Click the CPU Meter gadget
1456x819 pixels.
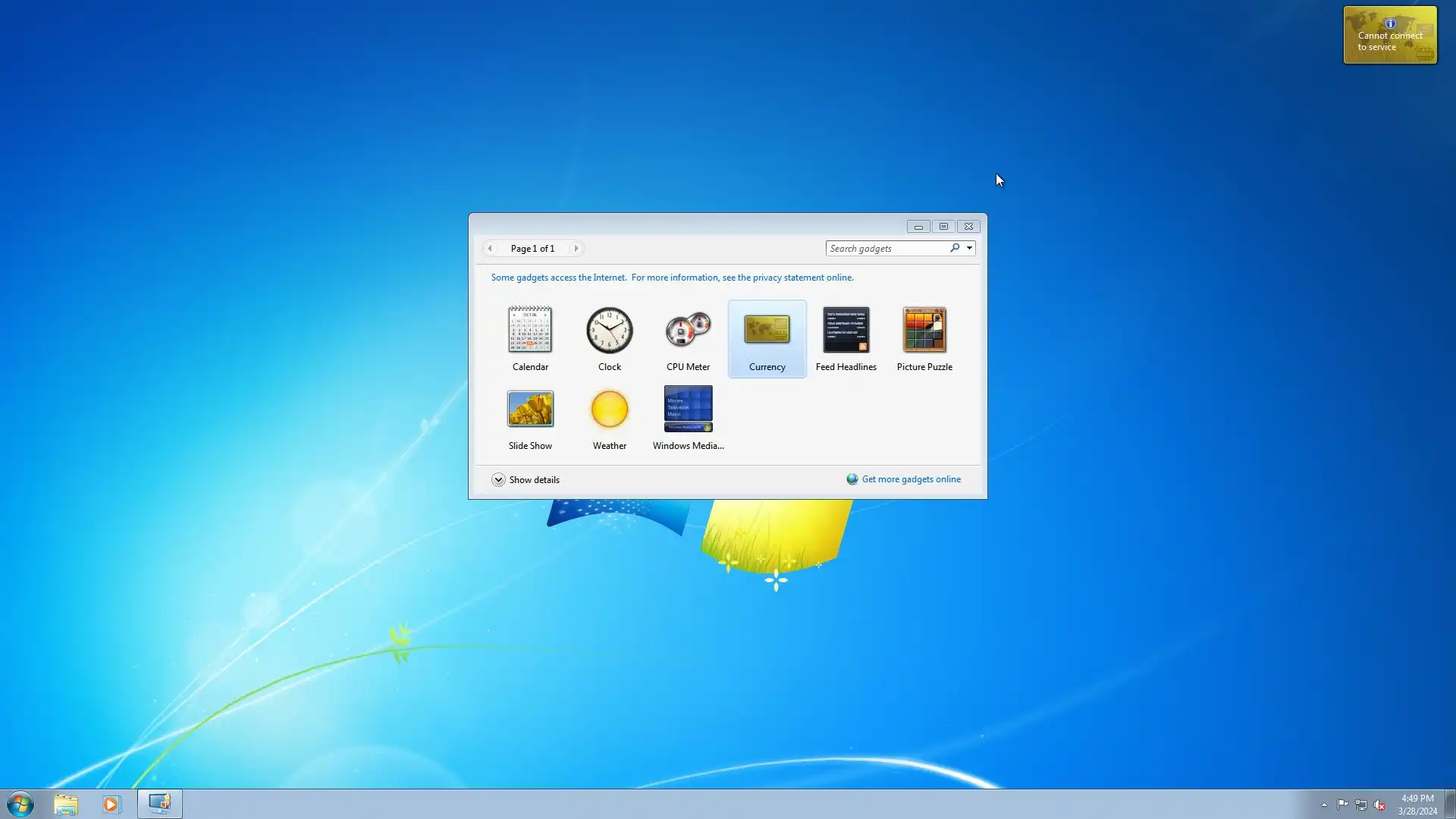pyautogui.click(x=688, y=331)
